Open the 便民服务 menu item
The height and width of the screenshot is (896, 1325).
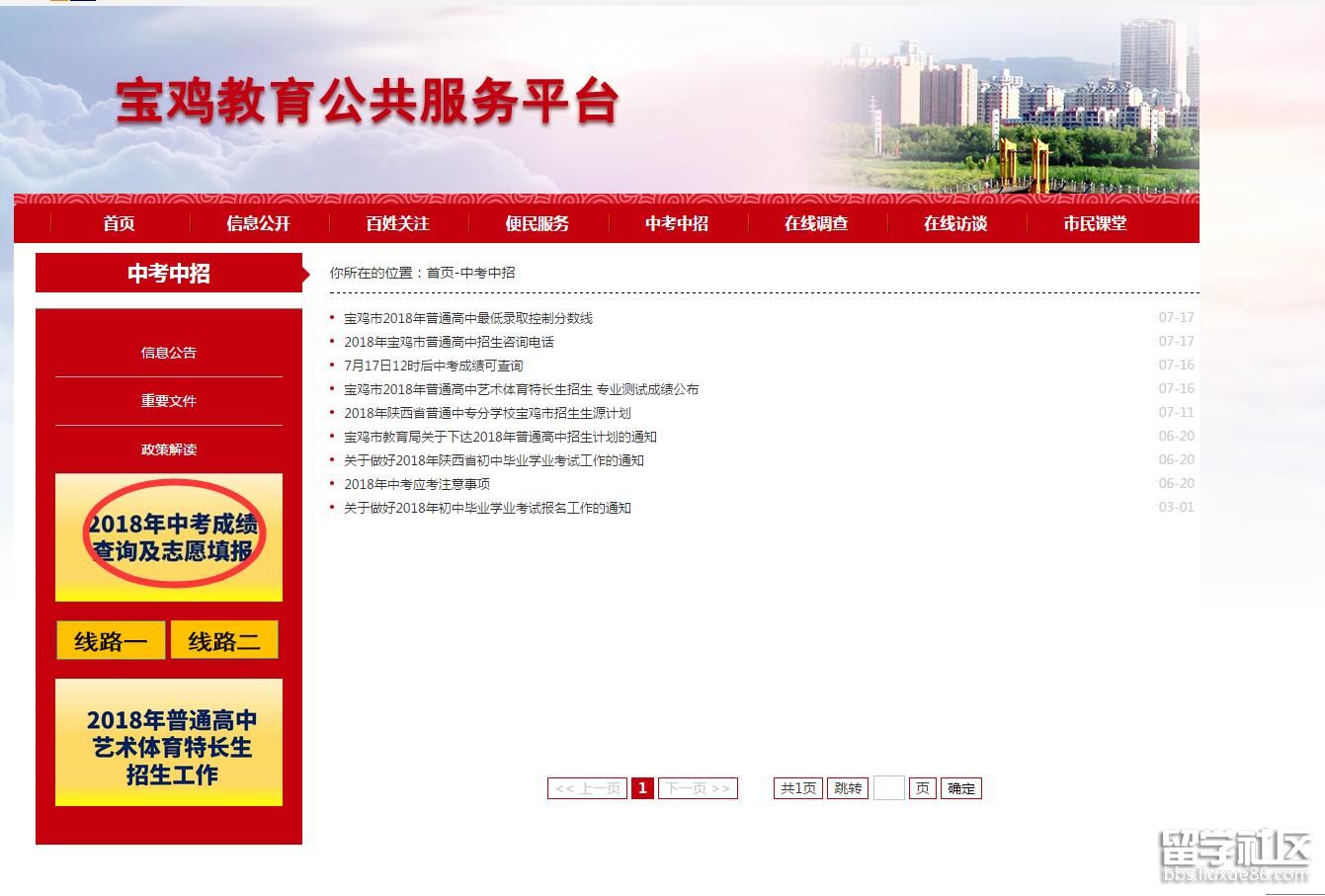click(537, 223)
